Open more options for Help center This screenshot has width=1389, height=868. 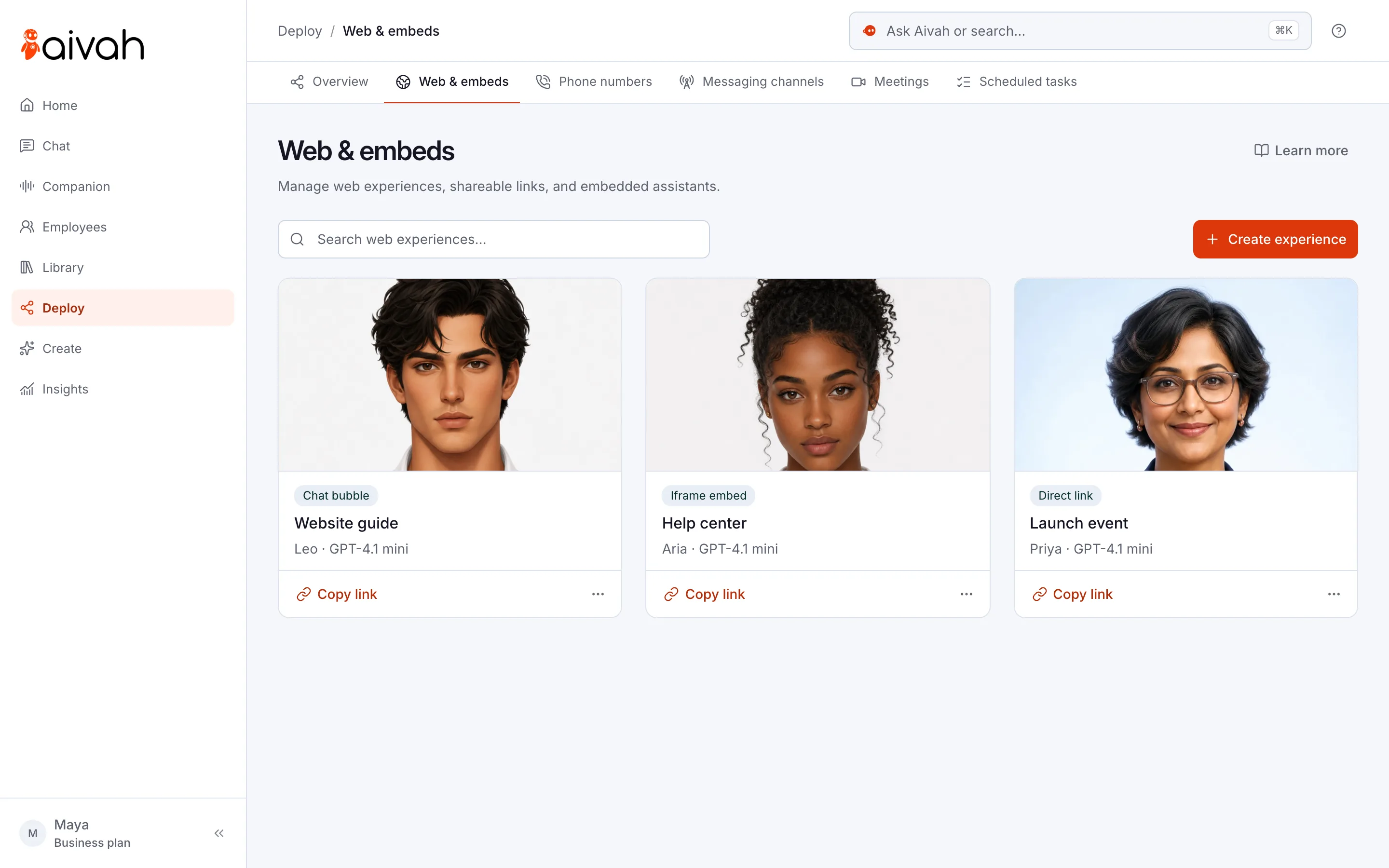tap(967, 594)
